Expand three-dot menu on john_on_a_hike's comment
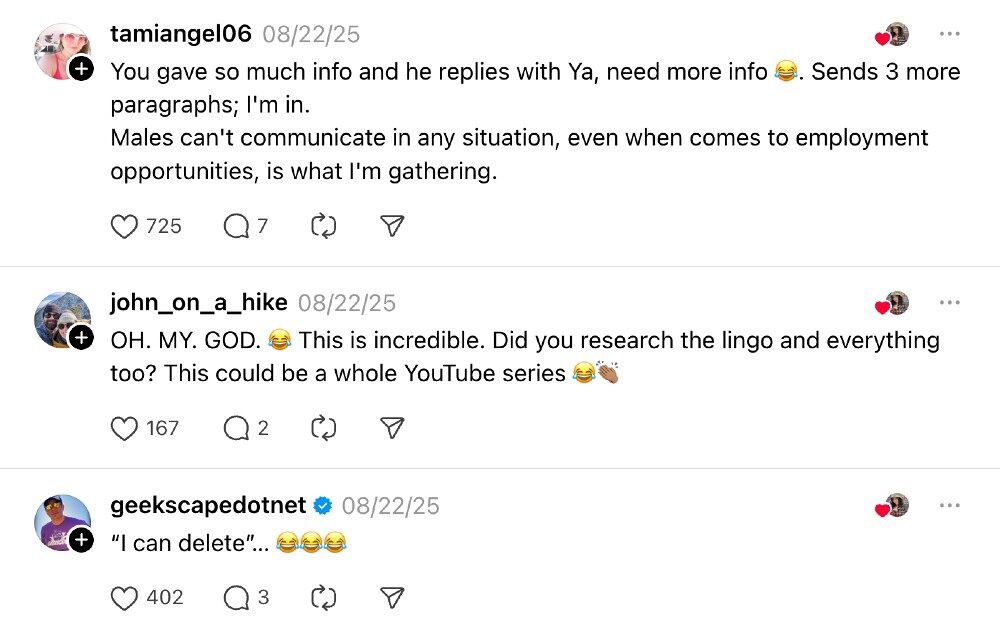Viewport: 1000px width, 635px height. pyautogui.click(x=949, y=303)
